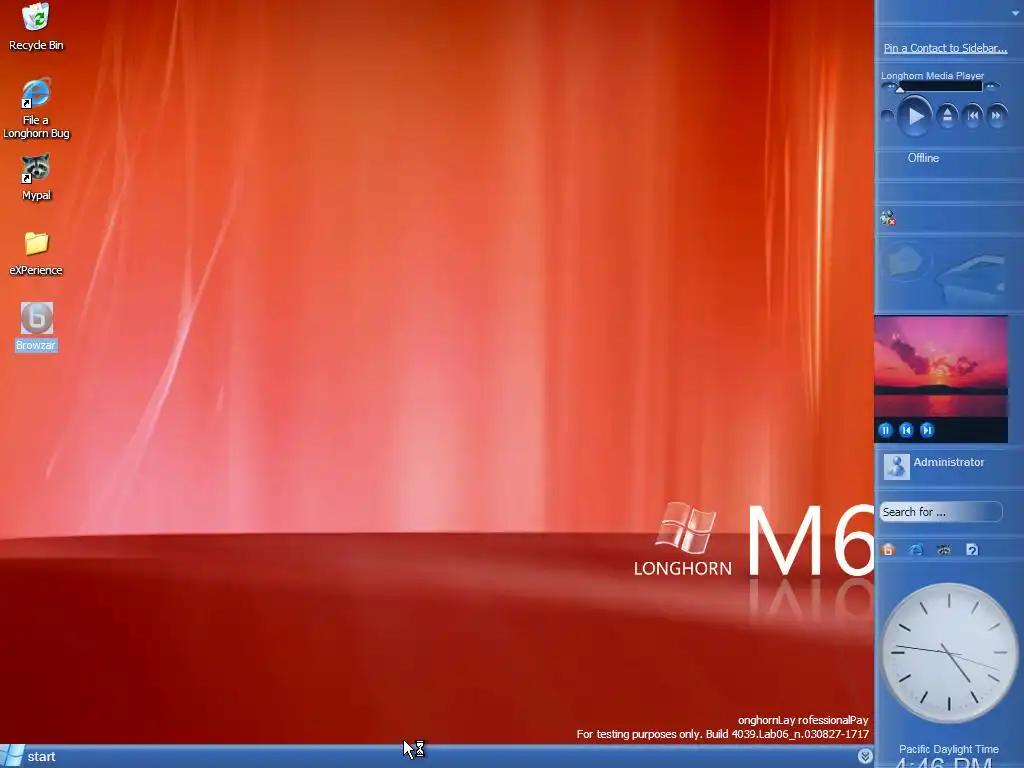Expand the taskbar chevron near sidebar
This screenshot has width=1024, height=768.
coord(865,756)
